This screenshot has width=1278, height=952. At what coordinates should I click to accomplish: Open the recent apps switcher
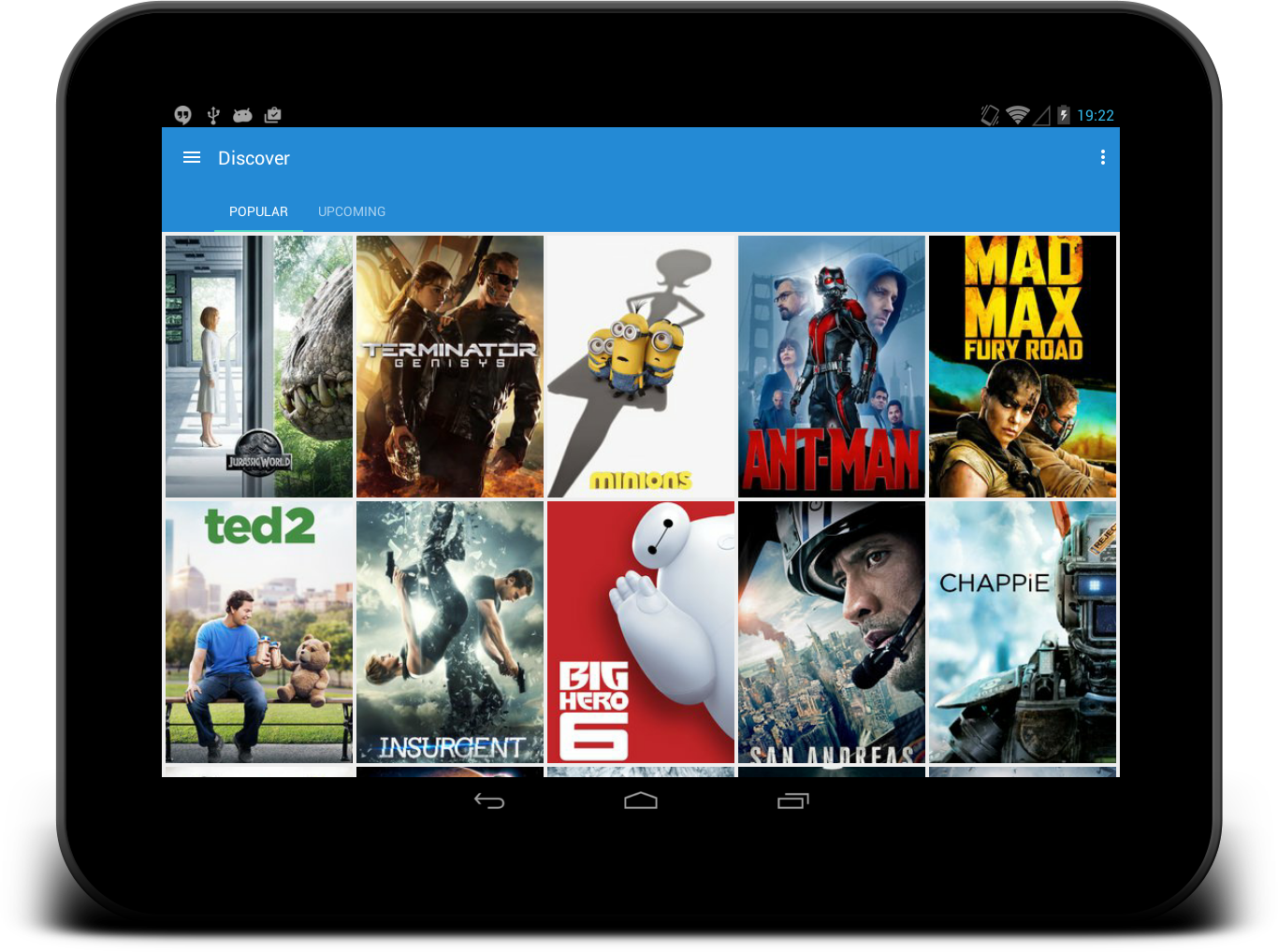(x=792, y=801)
